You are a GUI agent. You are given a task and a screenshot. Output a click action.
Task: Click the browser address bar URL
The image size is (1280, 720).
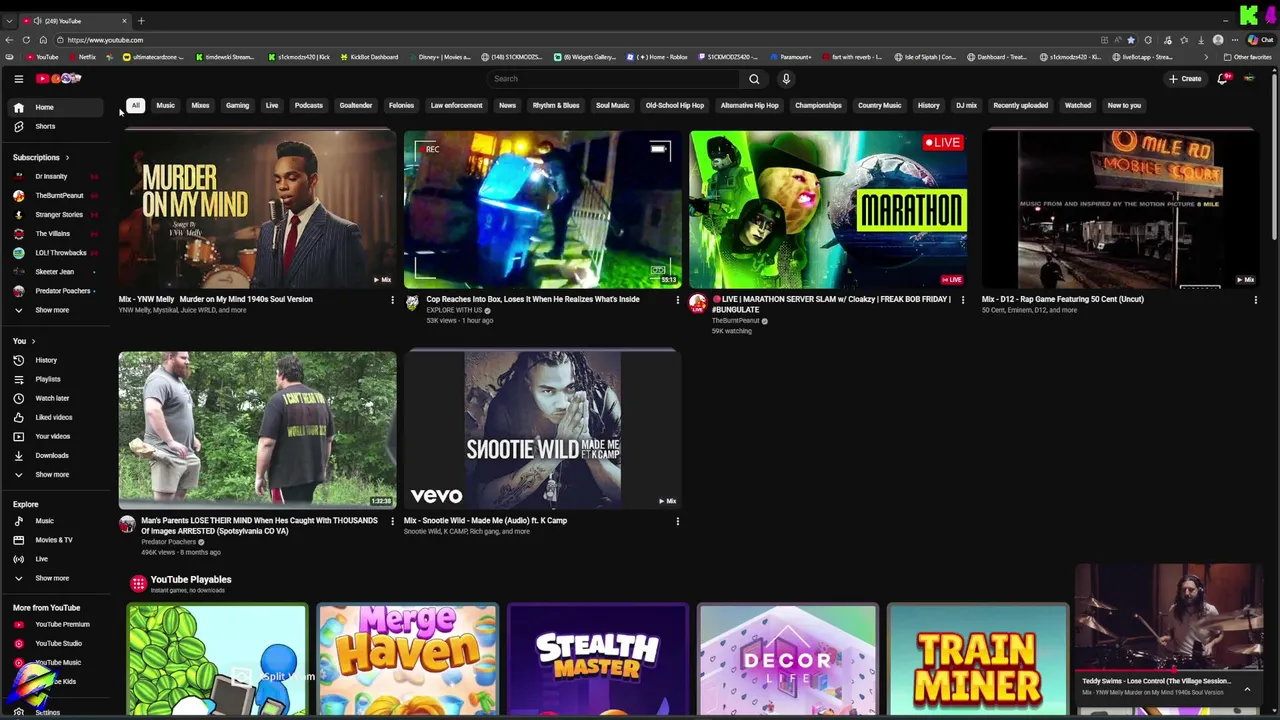105,40
